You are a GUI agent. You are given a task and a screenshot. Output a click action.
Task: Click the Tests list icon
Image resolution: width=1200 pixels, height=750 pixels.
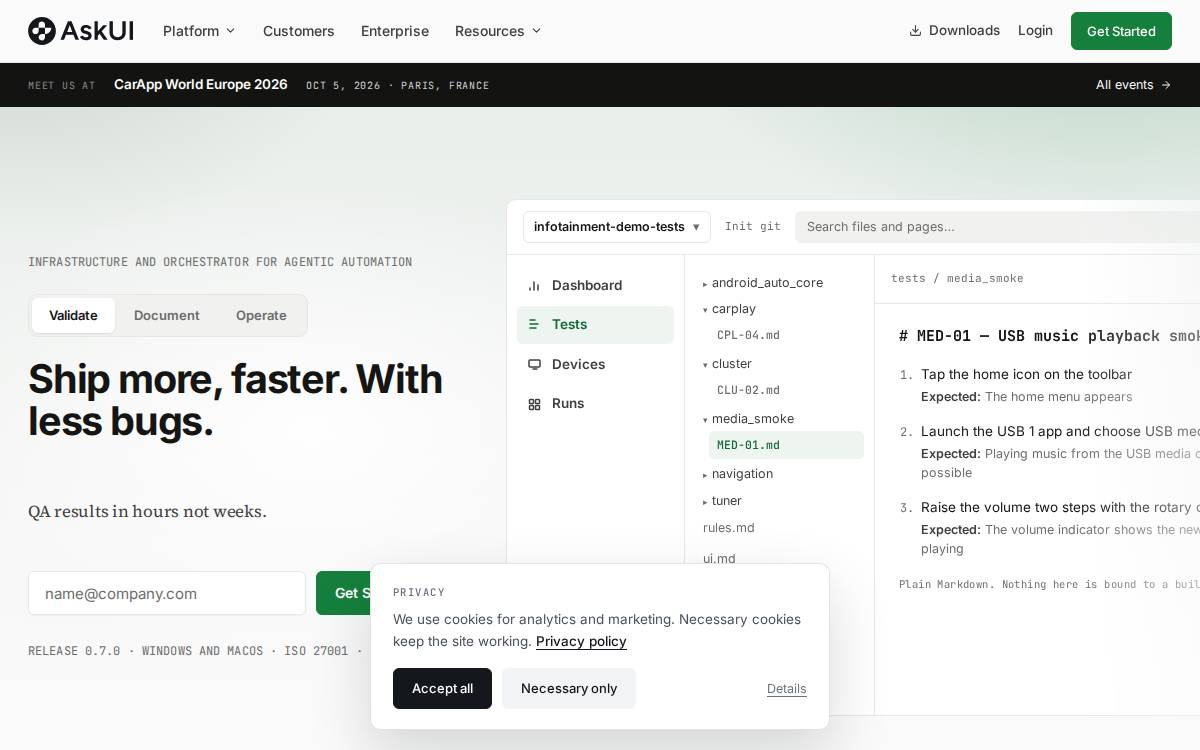(x=534, y=324)
